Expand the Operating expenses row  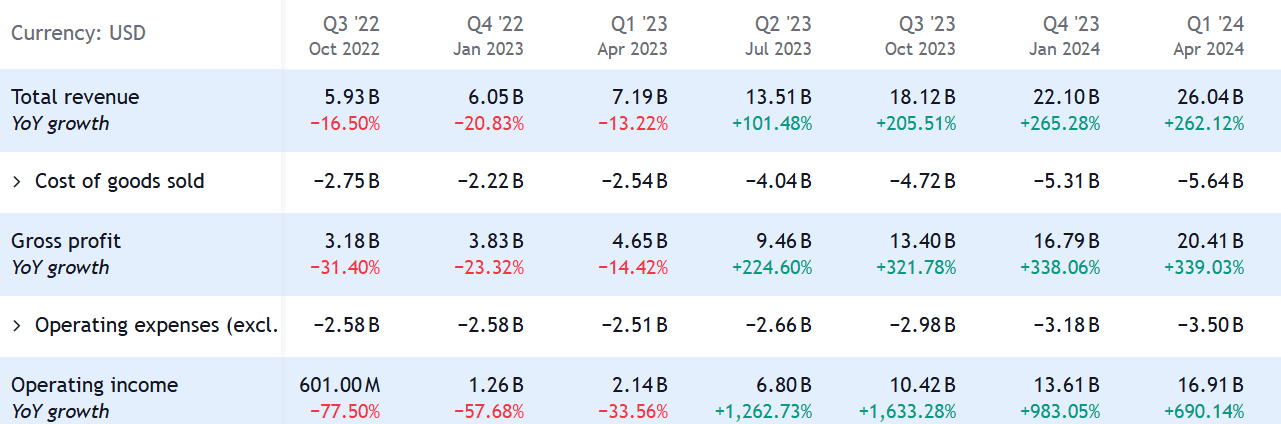[x=17, y=326]
